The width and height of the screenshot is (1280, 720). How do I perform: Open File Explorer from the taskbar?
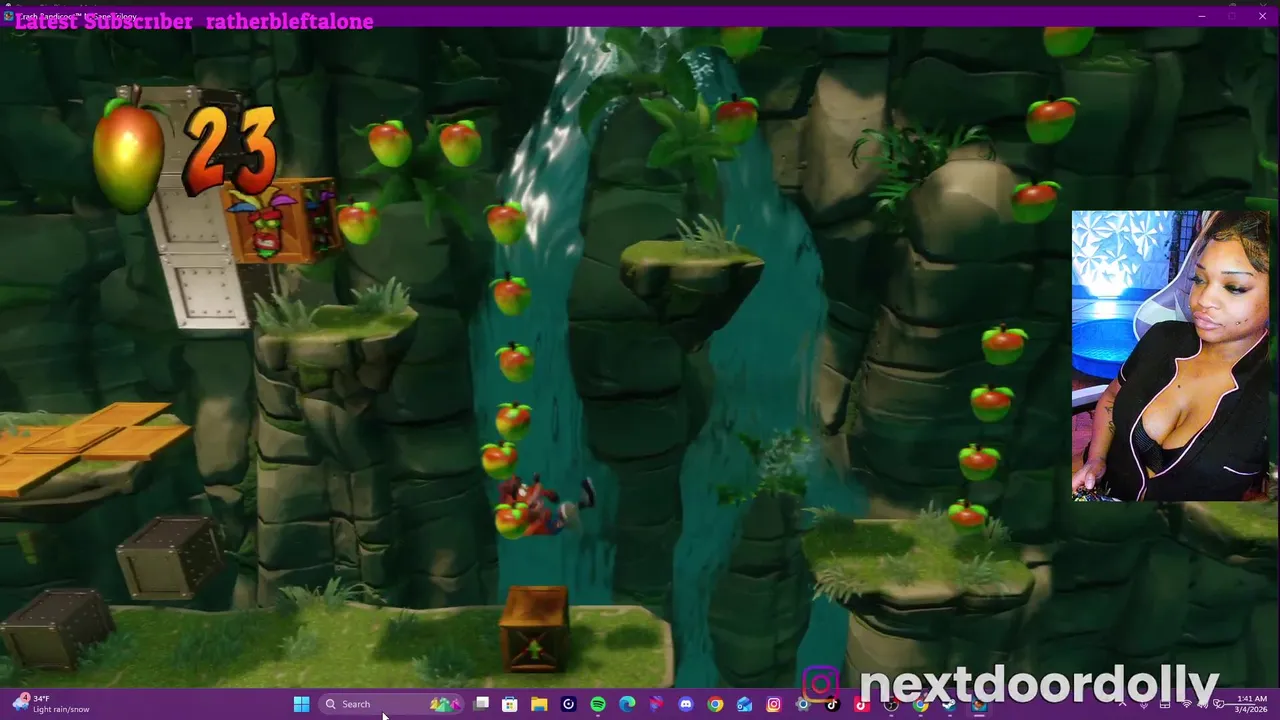[x=539, y=704]
